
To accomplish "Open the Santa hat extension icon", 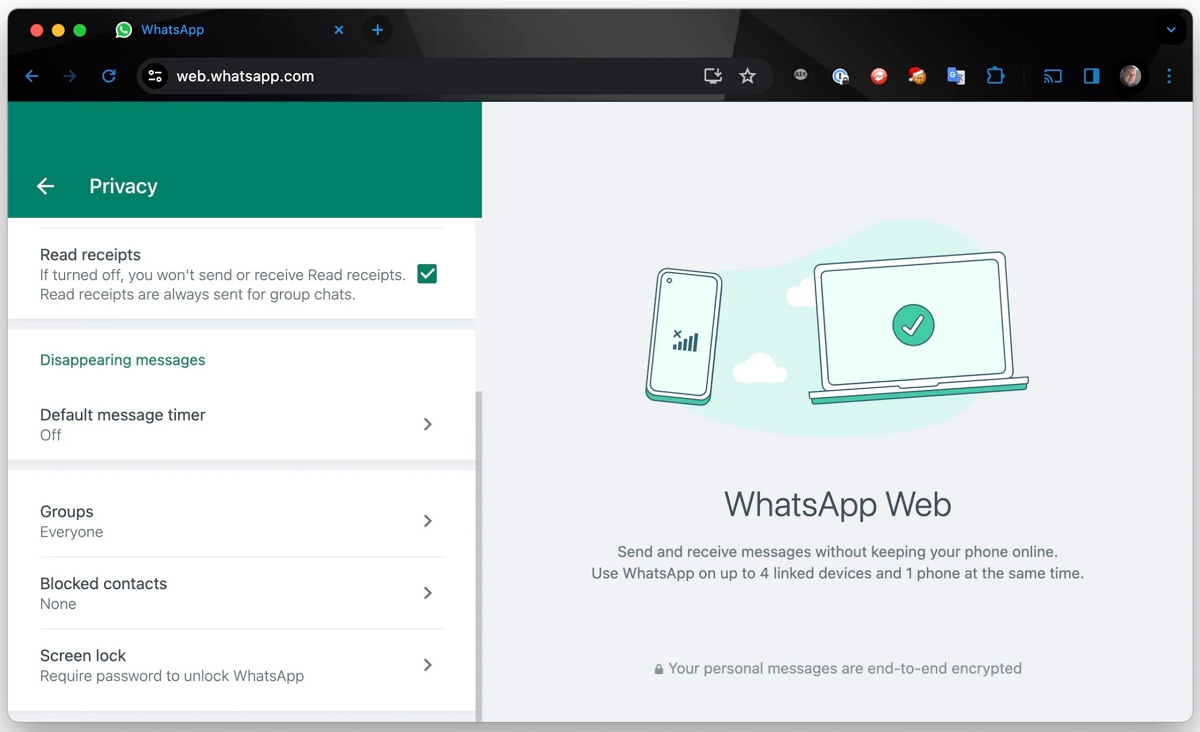I will coord(917,75).
